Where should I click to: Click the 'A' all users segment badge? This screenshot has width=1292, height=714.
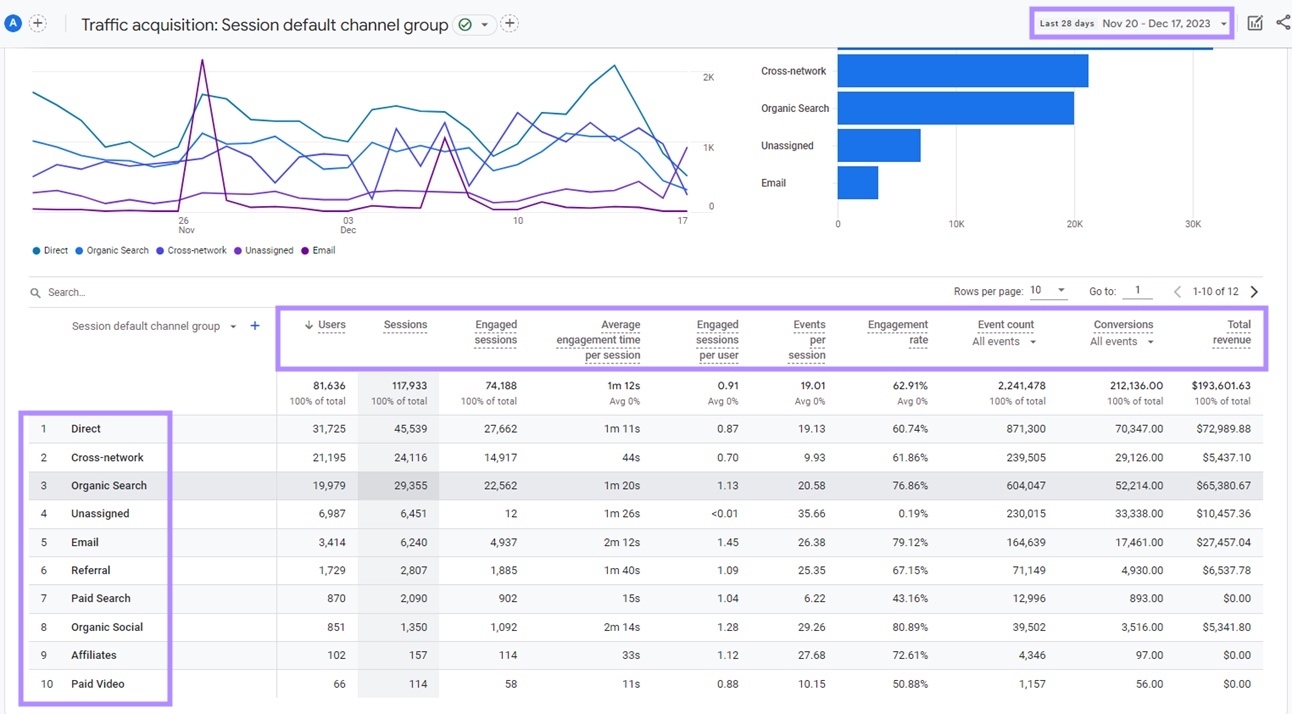(13, 23)
